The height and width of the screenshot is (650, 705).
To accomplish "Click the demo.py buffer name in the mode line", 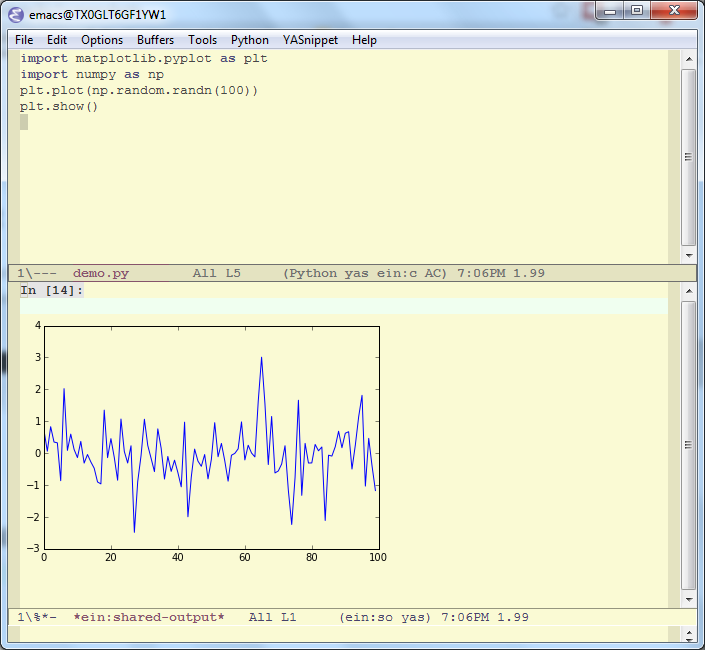I will (100, 273).
